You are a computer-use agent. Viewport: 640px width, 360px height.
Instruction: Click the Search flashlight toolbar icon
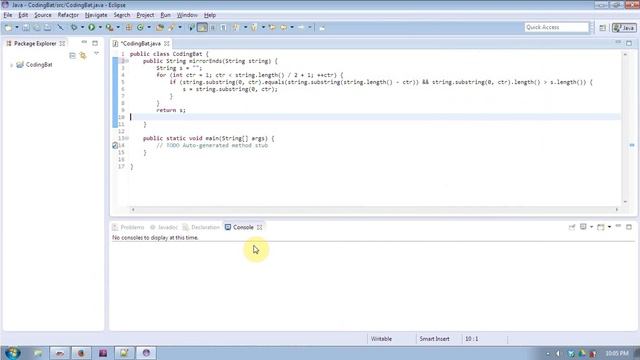[171, 27]
